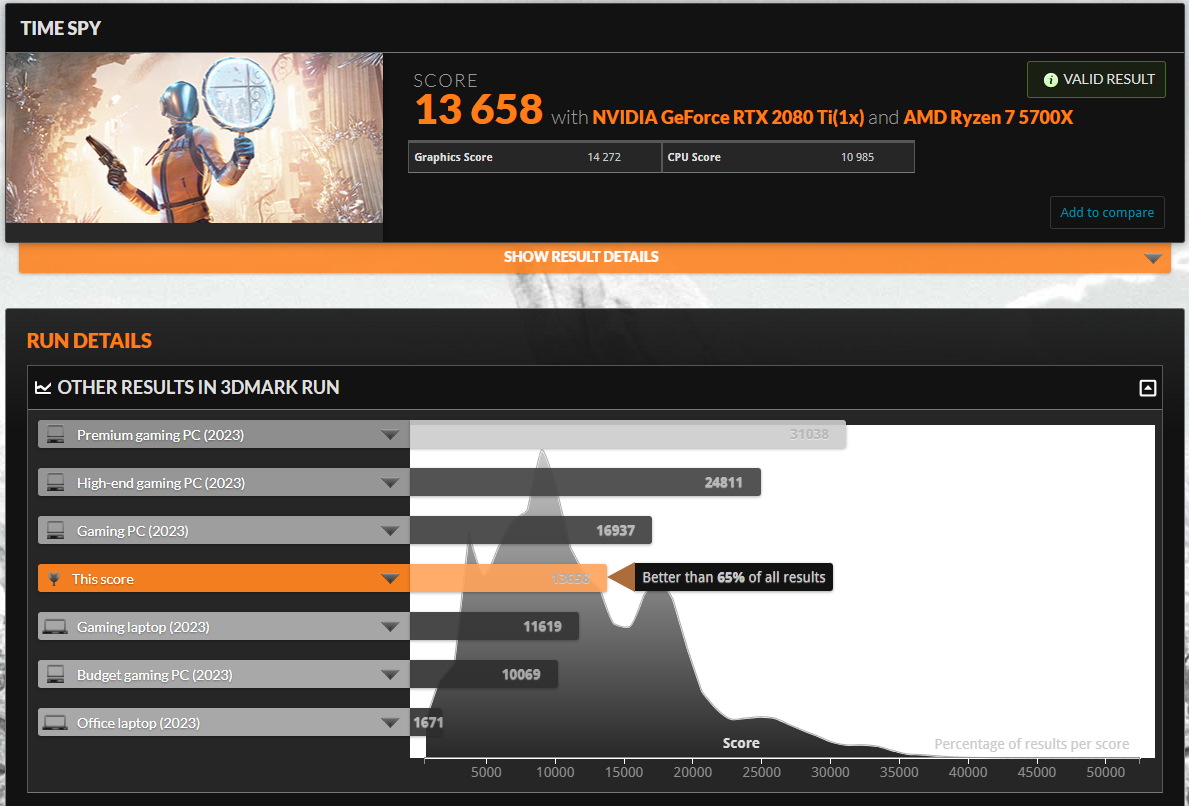Viewport: 1189px width, 806px height.
Task: Expand the Budget gaming PC (2023) dropdown
Action: (390, 675)
